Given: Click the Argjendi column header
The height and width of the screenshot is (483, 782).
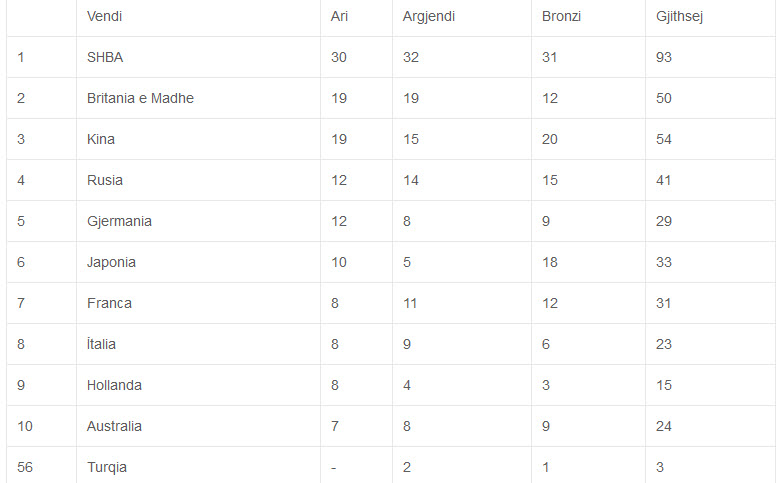Looking at the screenshot, I should click(x=428, y=16).
